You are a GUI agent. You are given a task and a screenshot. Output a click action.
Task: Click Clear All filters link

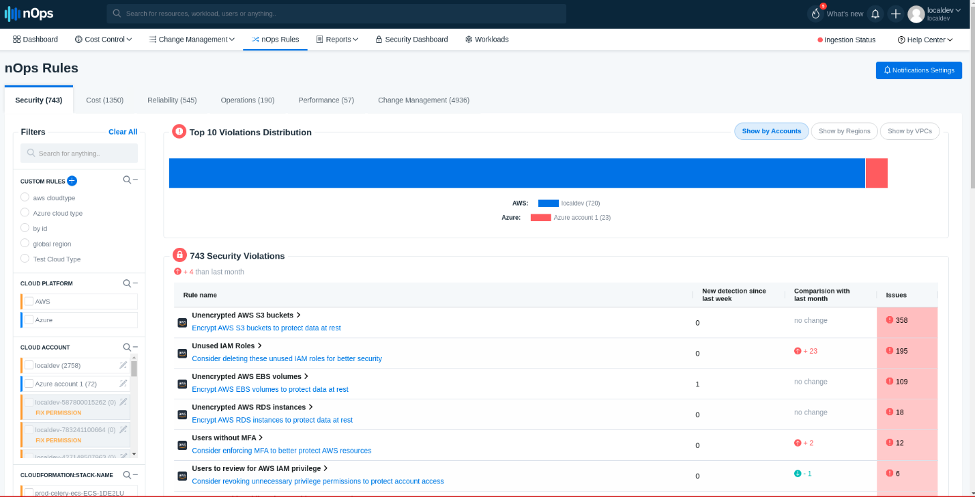[x=122, y=132]
